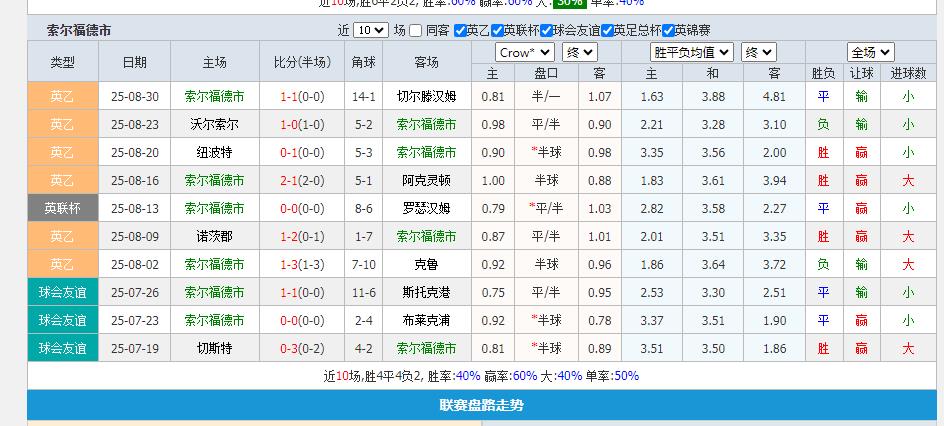The image size is (944, 426).
Task: Click the 球会友谊 tag for 25-07-26
Action: click(62, 293)
